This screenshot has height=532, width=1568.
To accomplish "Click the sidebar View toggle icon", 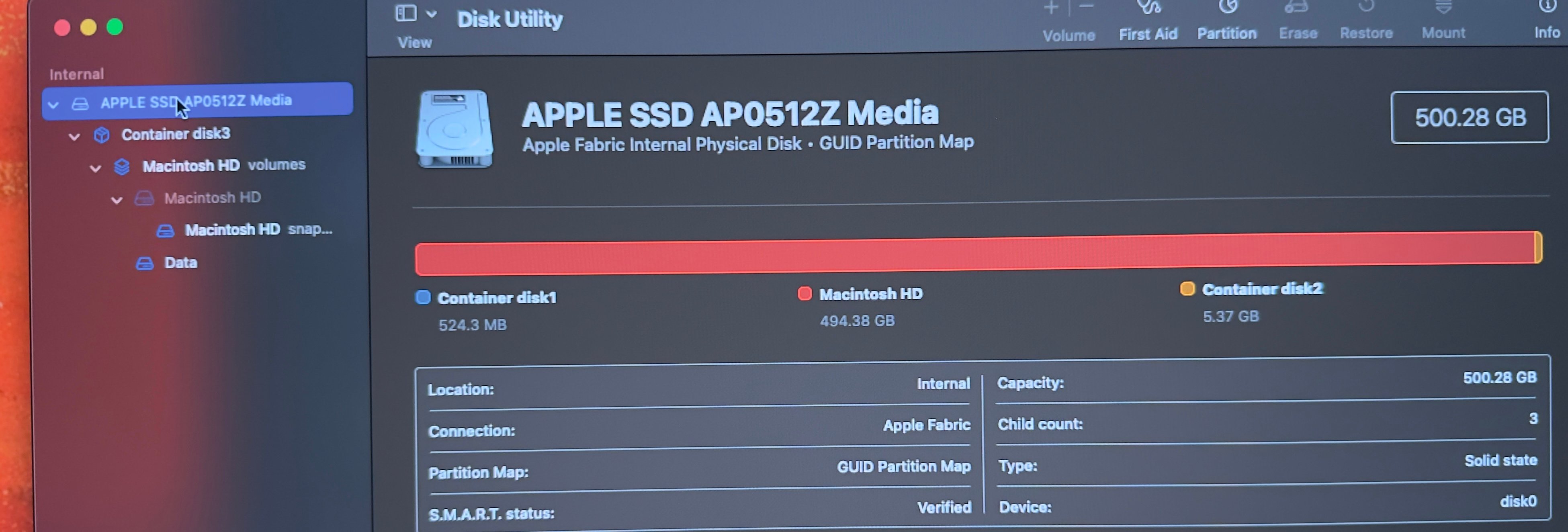I will [x=406, y=13].
